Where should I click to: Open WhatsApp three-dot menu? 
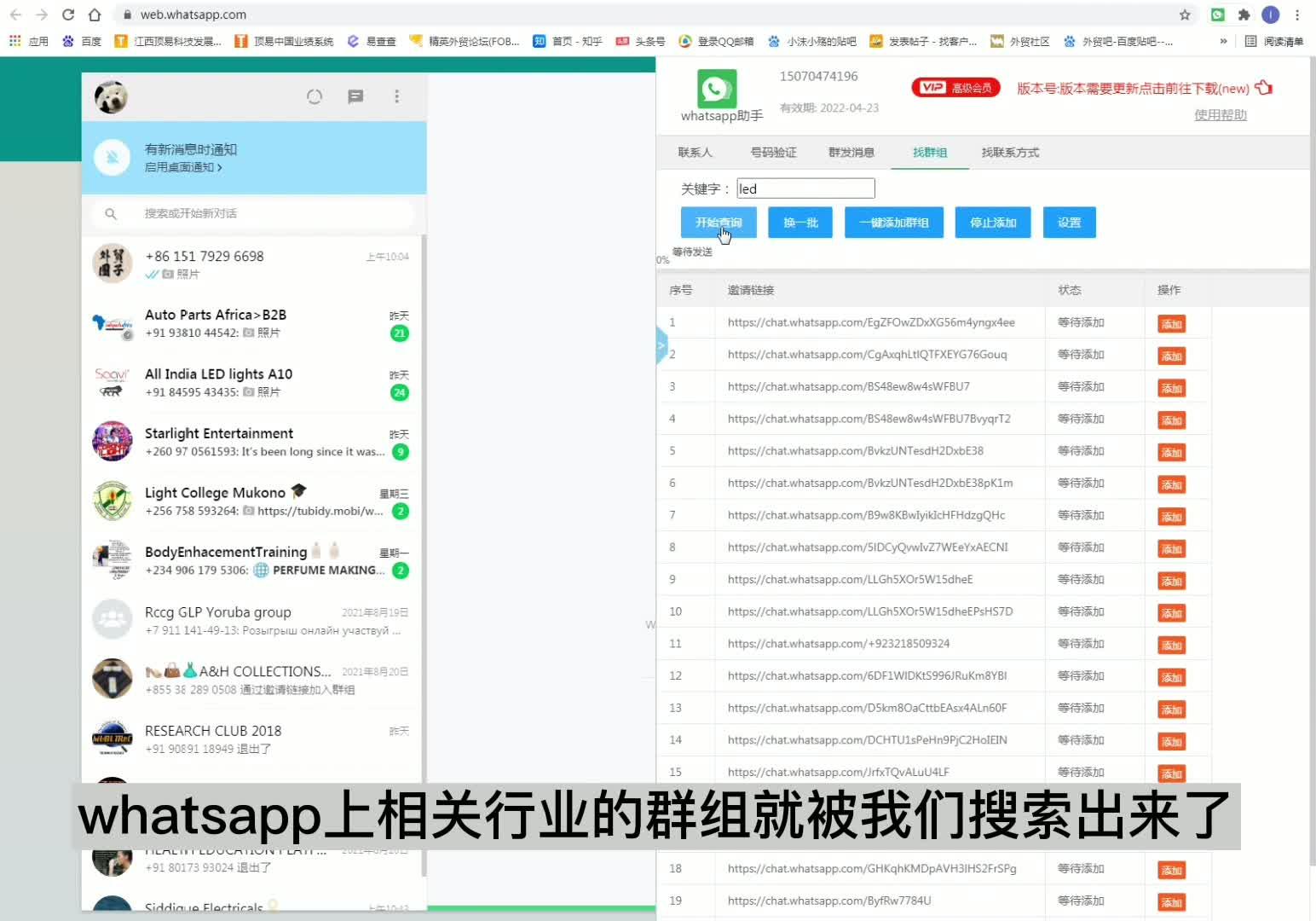[x=396, y=96]
